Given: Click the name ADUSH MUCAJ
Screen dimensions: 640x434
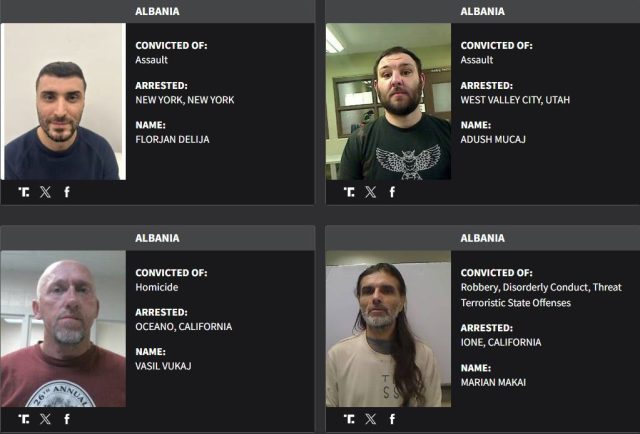Looking at the screenshot, I should tap(493, 140).
